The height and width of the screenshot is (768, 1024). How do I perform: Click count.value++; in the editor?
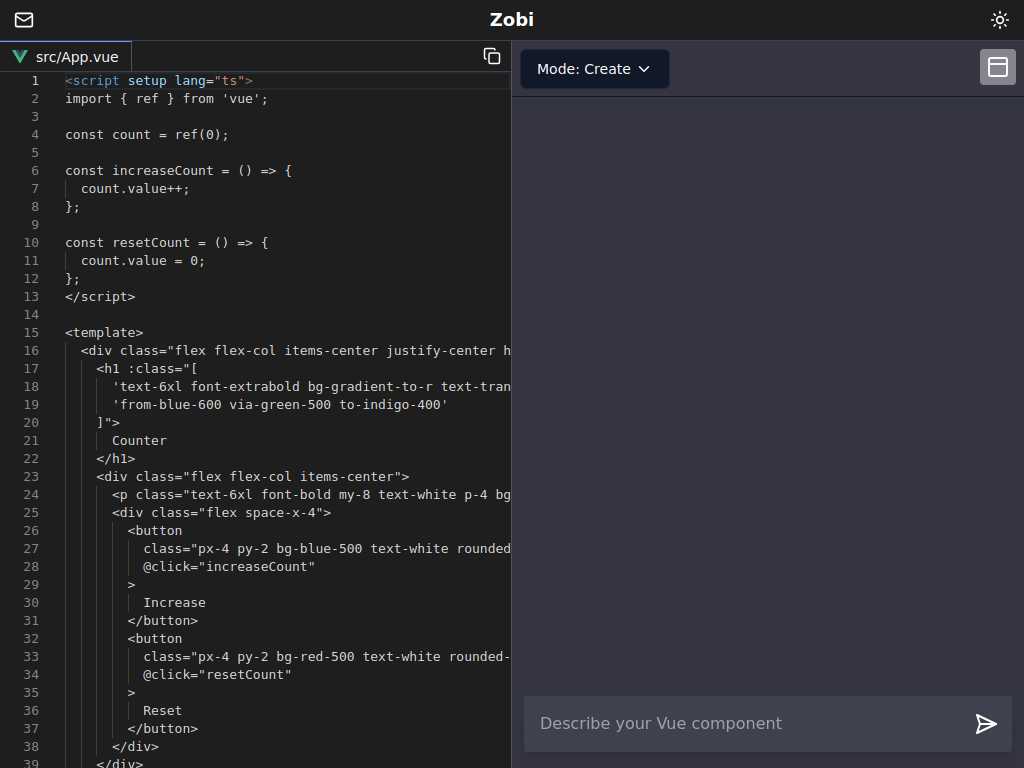click(x=135, y=189)
